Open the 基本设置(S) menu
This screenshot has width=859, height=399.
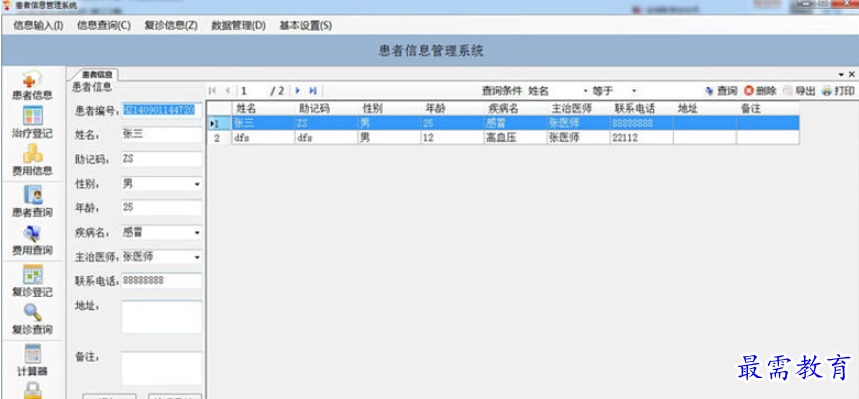pos(306,26)
